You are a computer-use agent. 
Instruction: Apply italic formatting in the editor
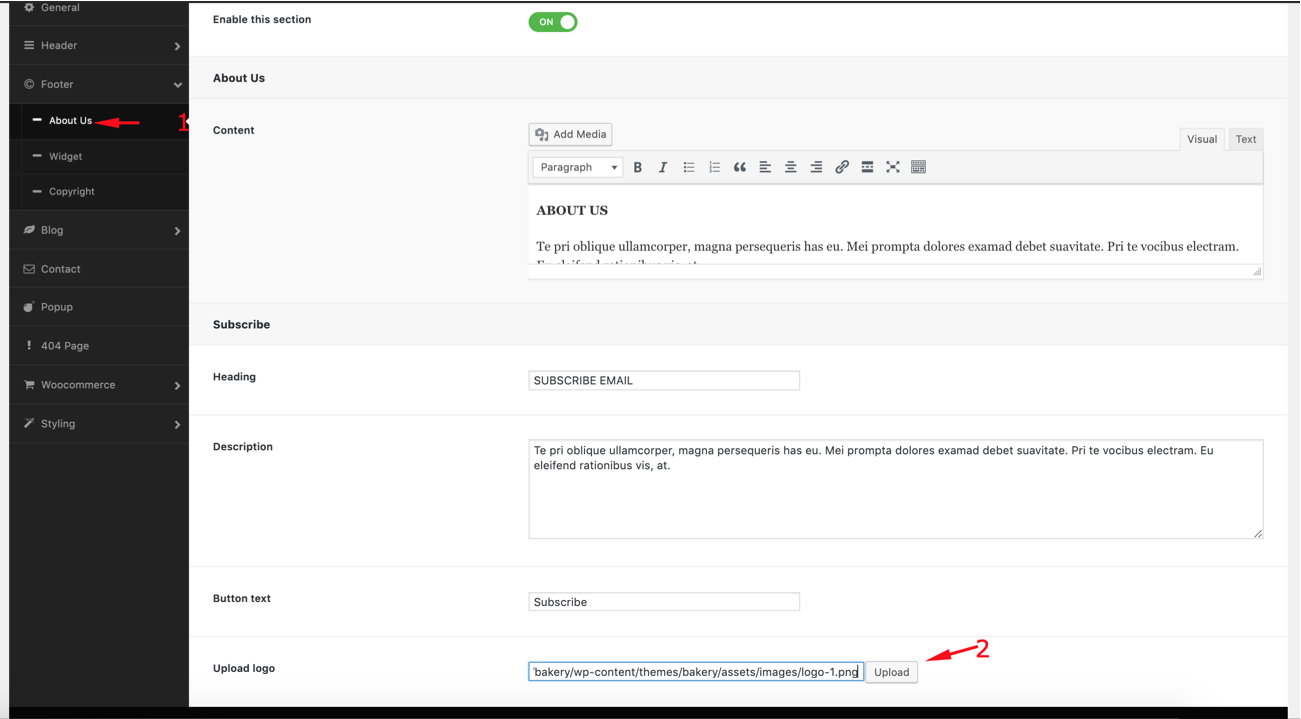[x=663, y=168]
